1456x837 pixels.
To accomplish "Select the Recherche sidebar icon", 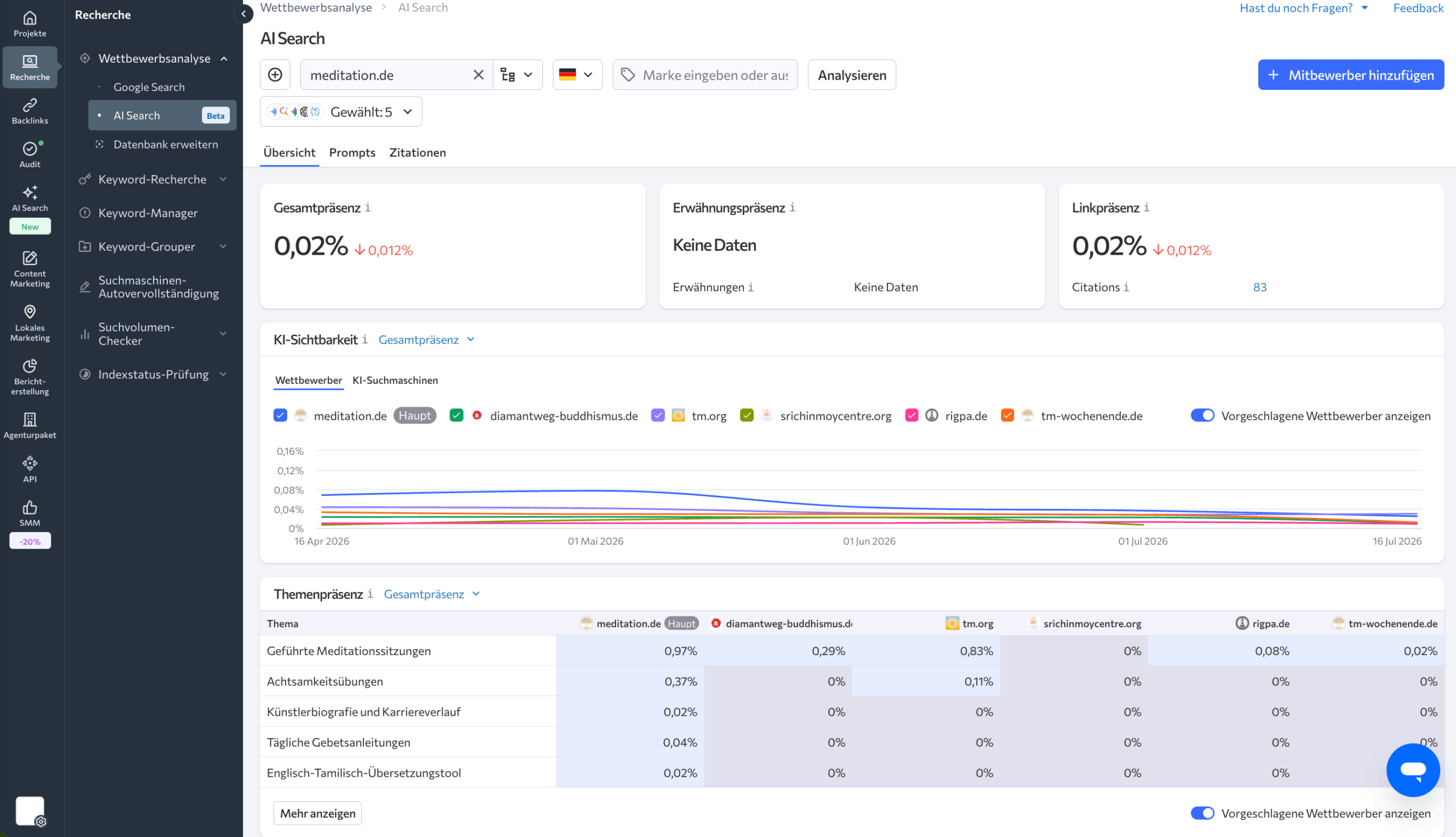I will 30,67.
